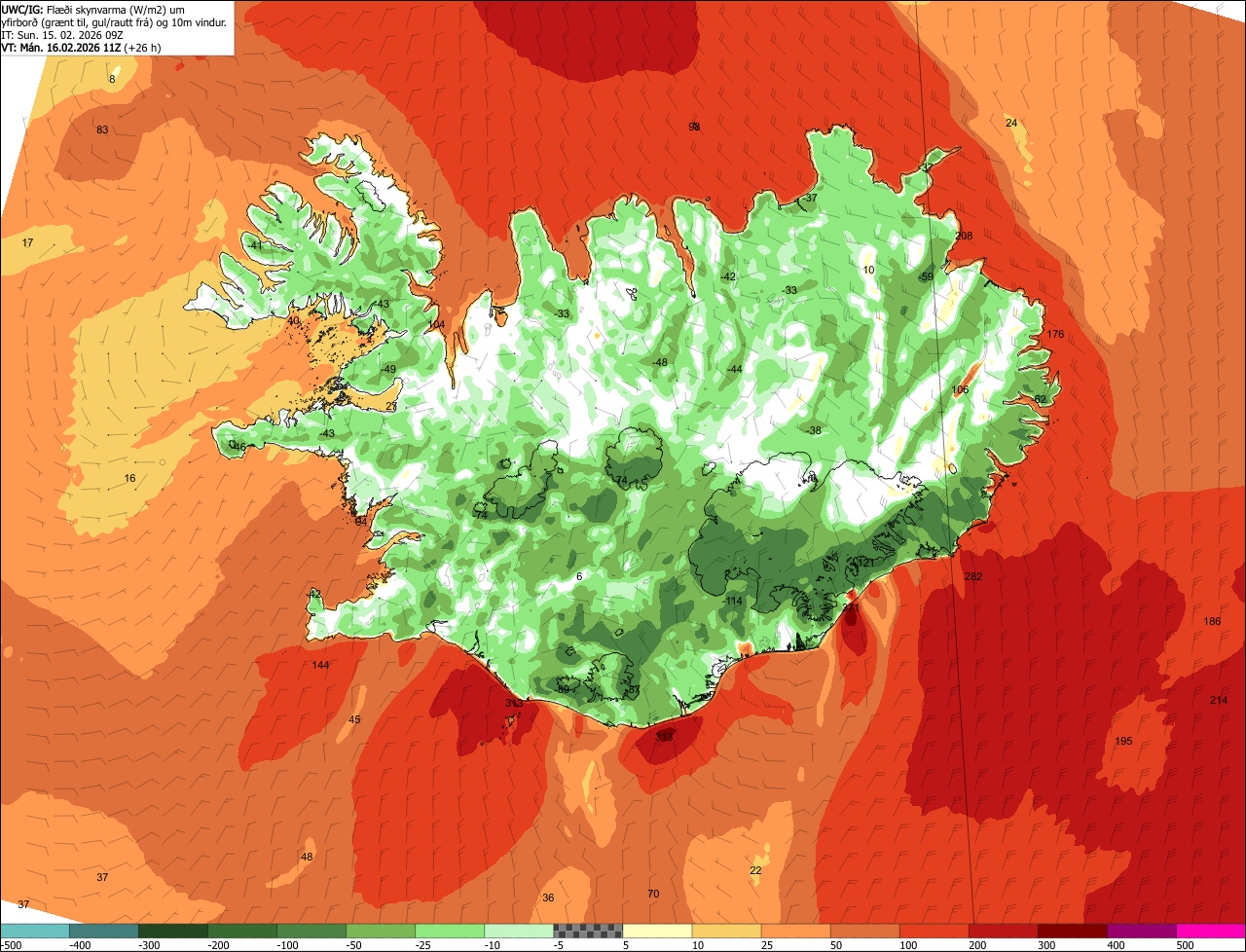Click the map value '-41' in the Westfjords

coord(255,245)
